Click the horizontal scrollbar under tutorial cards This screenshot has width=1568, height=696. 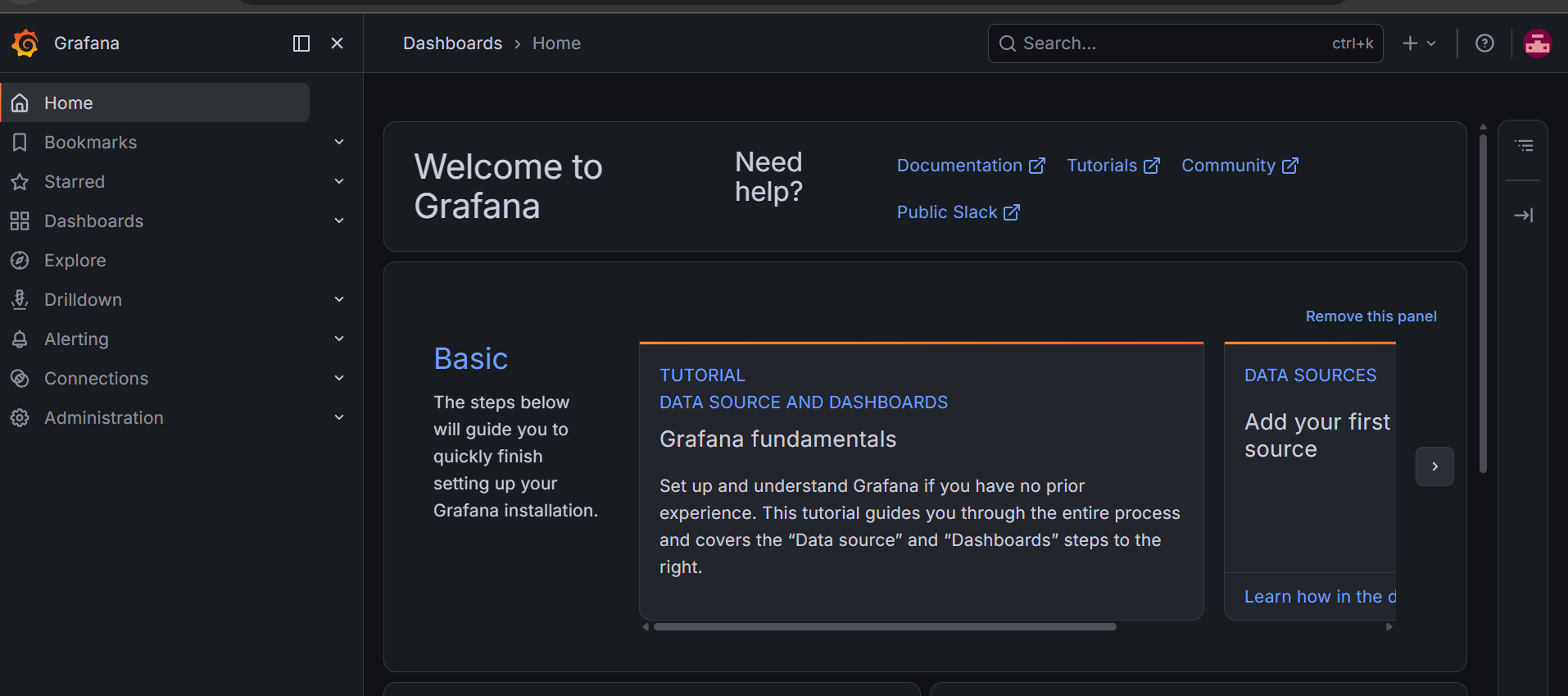click(x=885, y=626)
